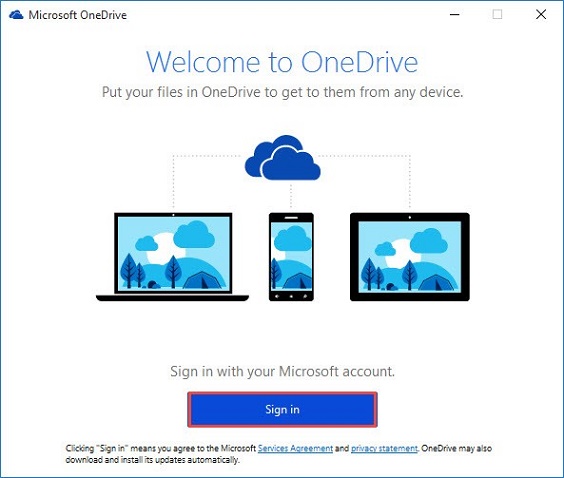Click the blue Sign in button
This screenshot has height=478, width=564.
coord(282,409)
